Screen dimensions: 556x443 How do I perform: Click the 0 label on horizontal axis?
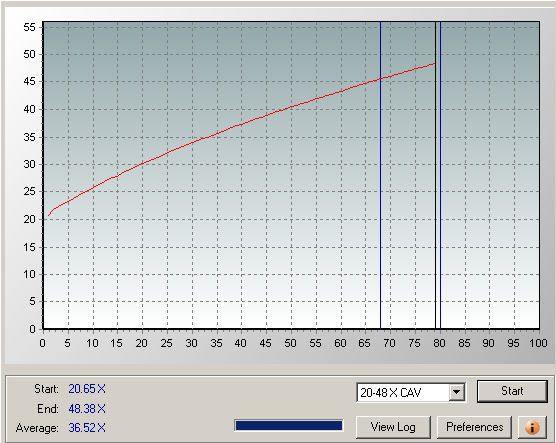click(x=43, y=343)
